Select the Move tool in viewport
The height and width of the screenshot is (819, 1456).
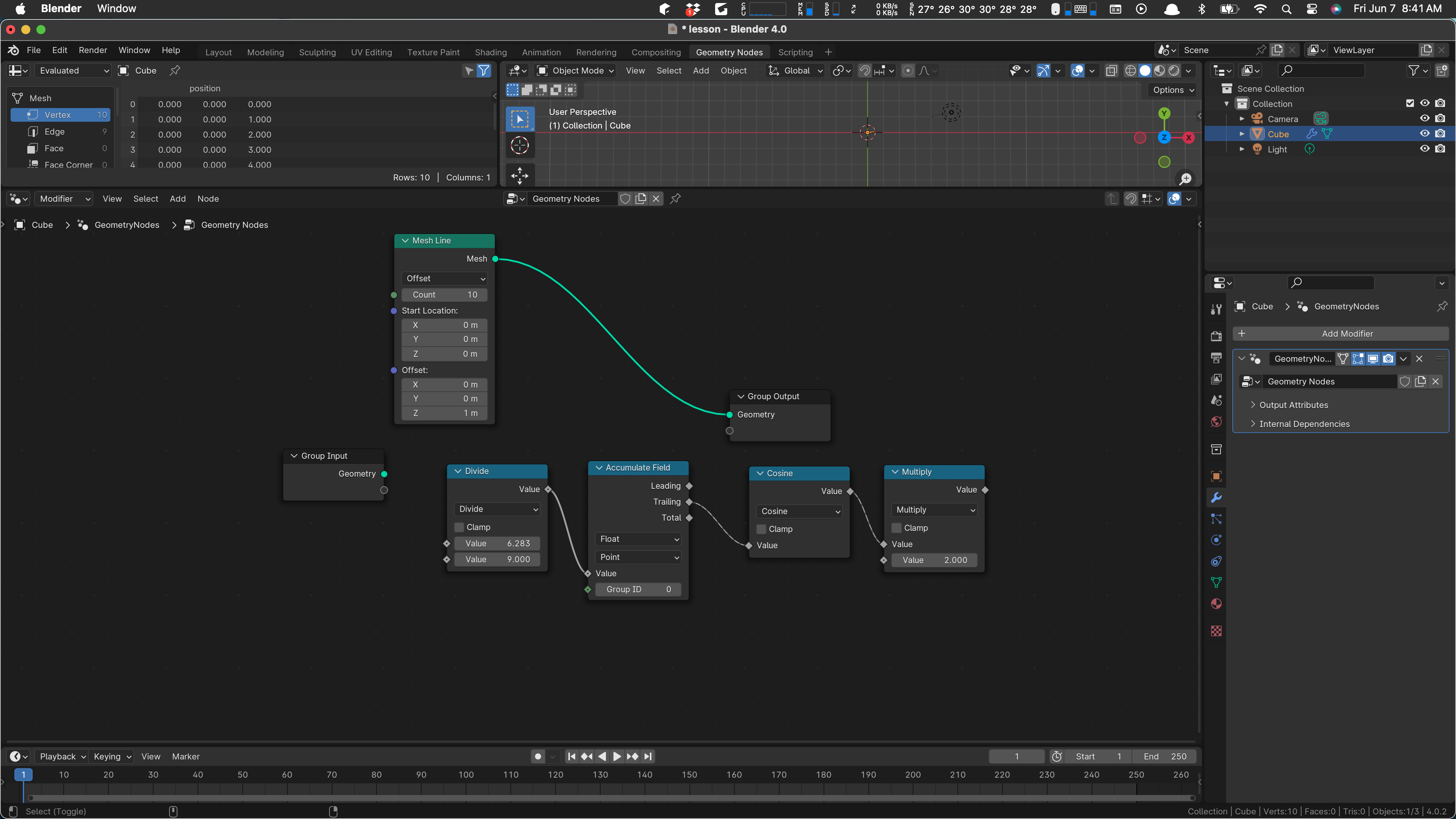point(519,175)
